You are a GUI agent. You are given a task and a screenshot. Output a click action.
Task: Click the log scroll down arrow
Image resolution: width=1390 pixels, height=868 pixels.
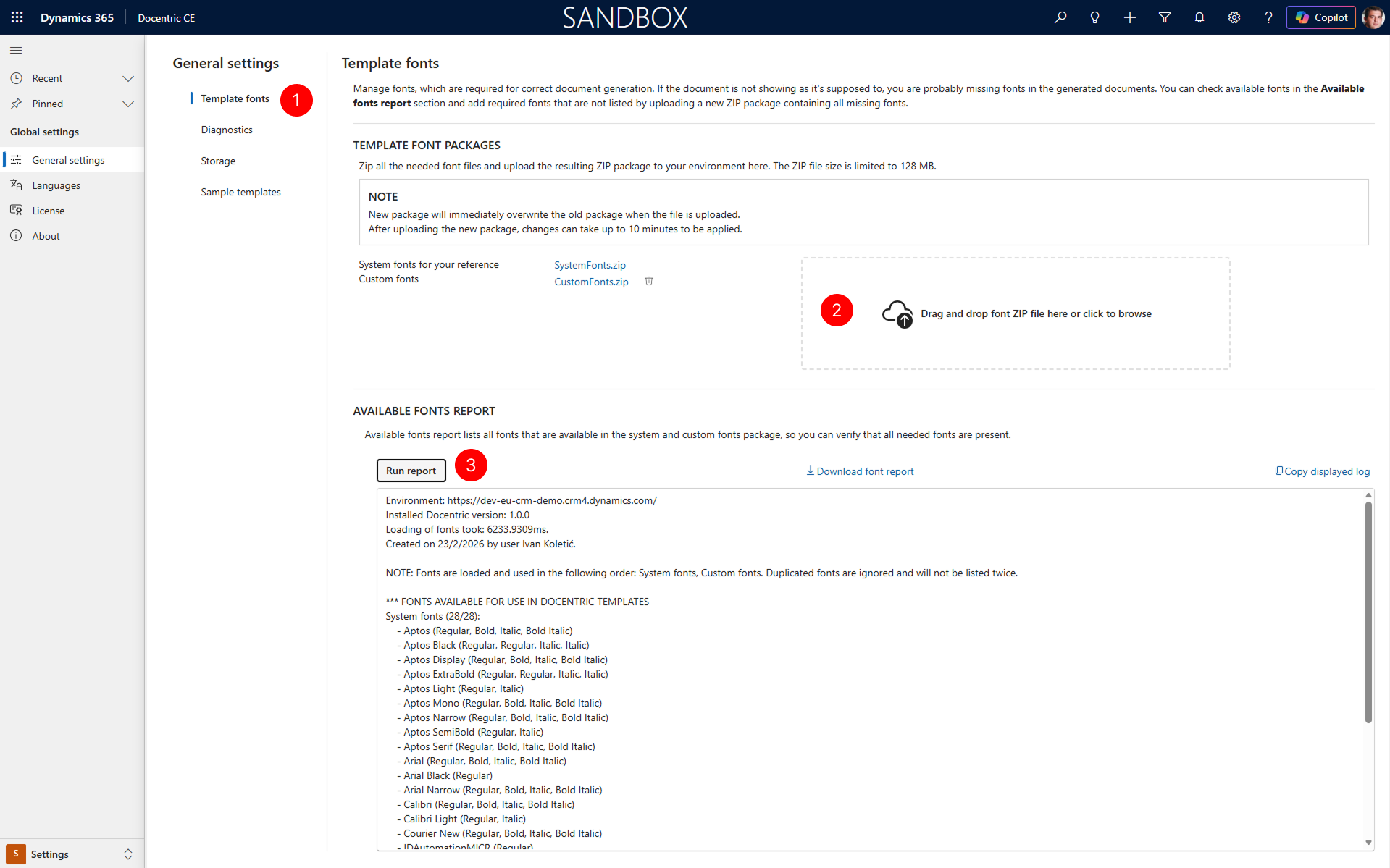1368,843
